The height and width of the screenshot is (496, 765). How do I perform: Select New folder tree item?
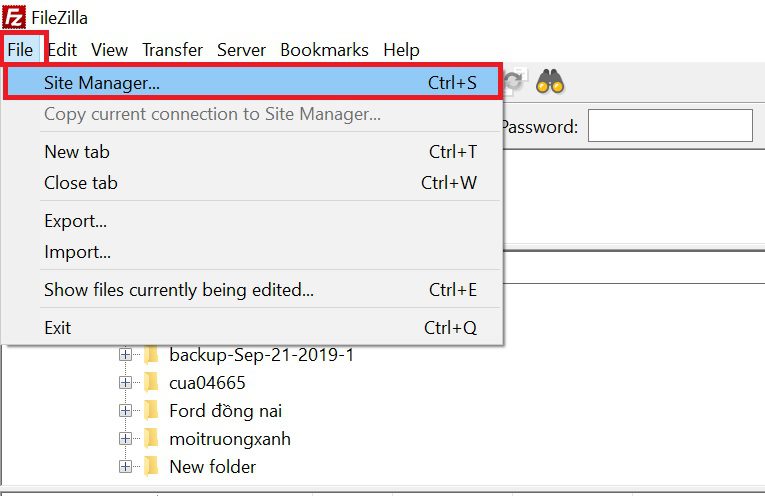[x=212, y=467]
